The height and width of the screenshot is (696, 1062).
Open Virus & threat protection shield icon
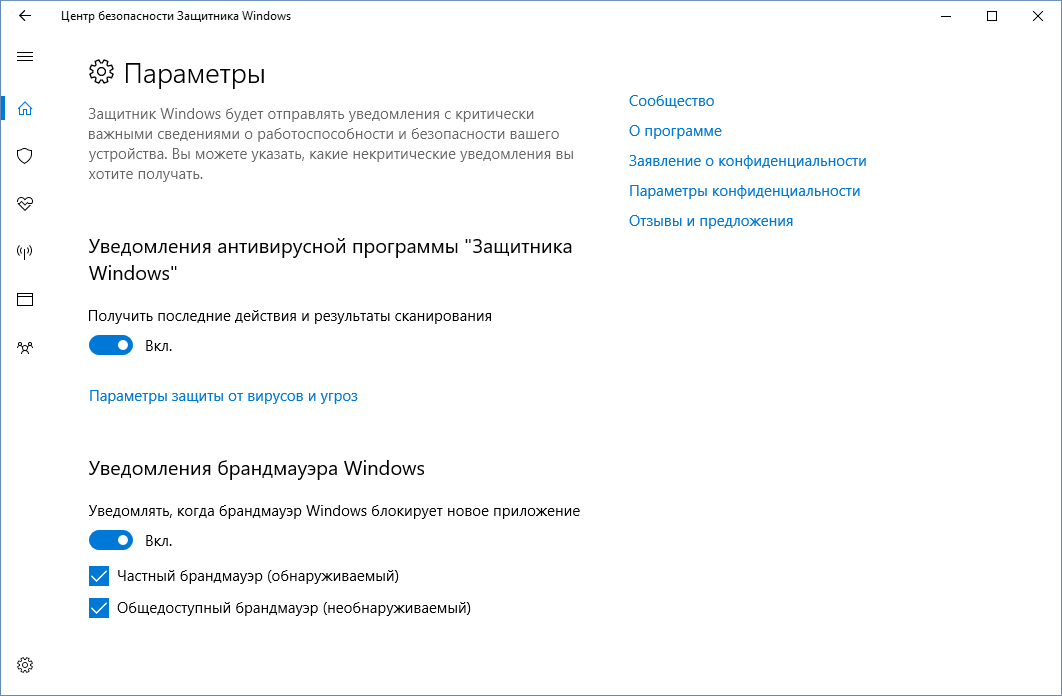pos(25,156)
